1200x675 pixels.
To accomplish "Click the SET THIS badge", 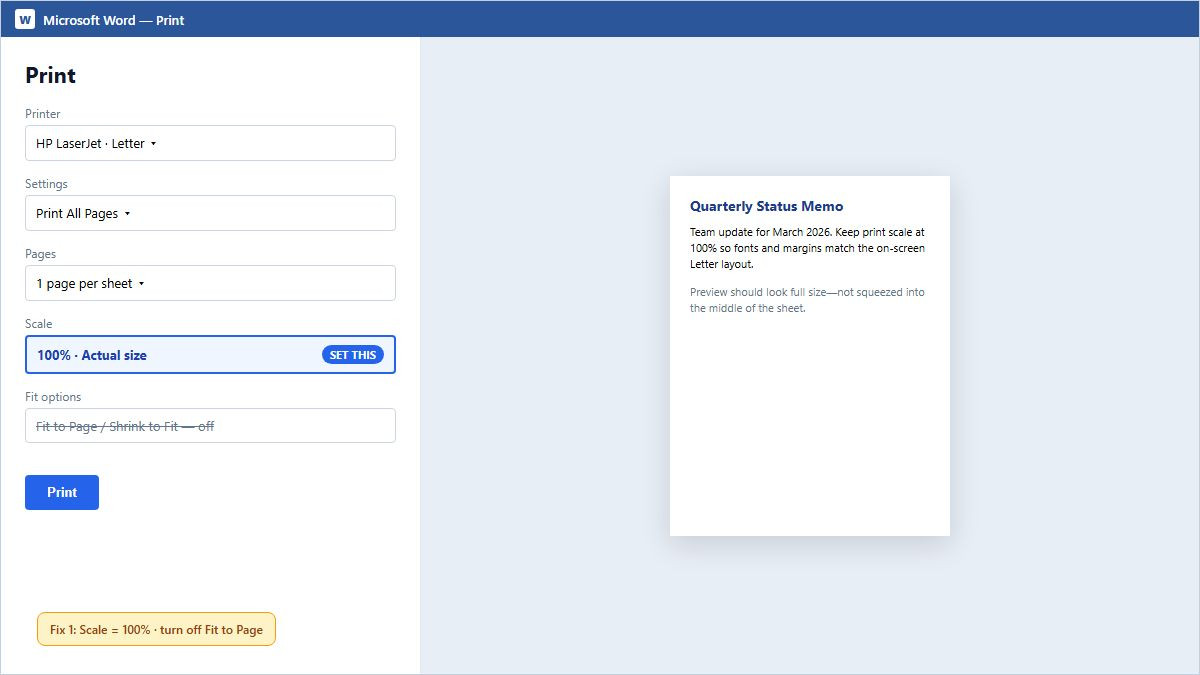I will tap(353, 355).
